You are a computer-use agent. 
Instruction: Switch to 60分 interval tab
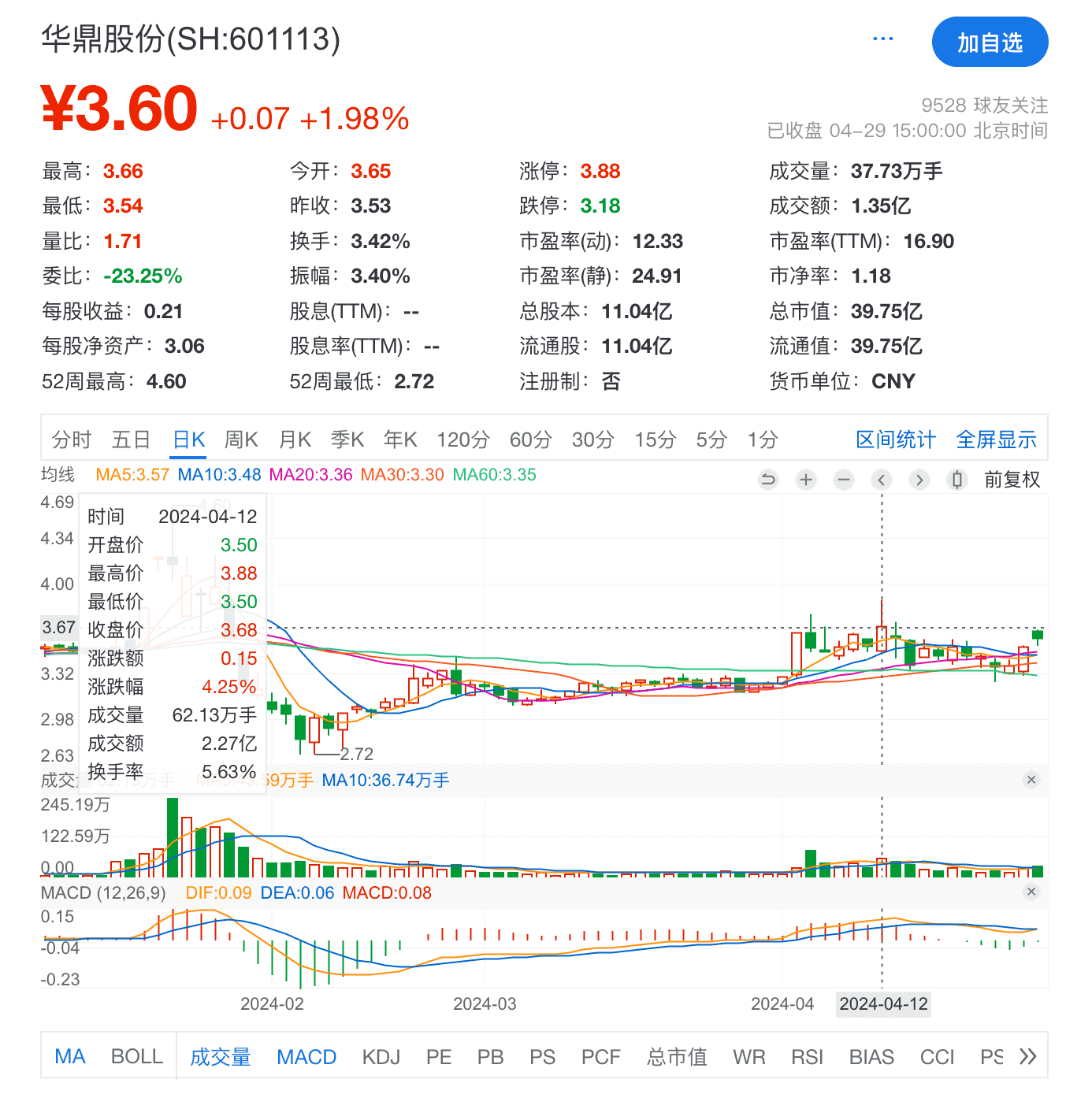coord(530,440)
